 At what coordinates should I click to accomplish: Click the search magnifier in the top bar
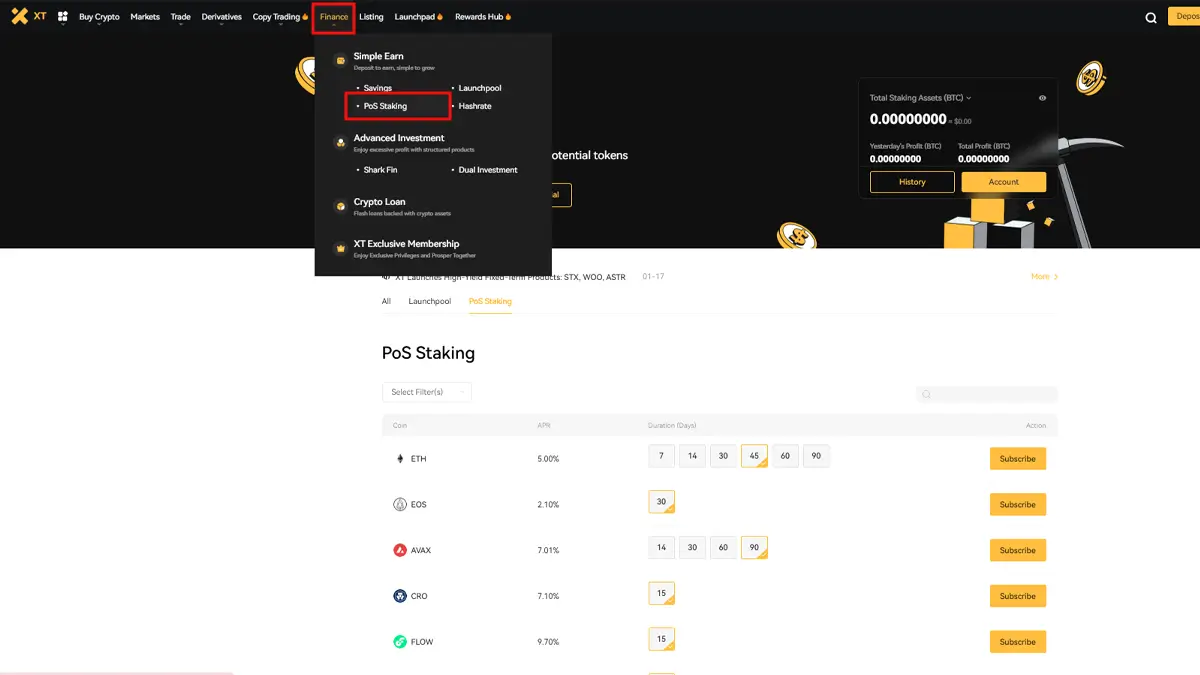pos(1151,17)
